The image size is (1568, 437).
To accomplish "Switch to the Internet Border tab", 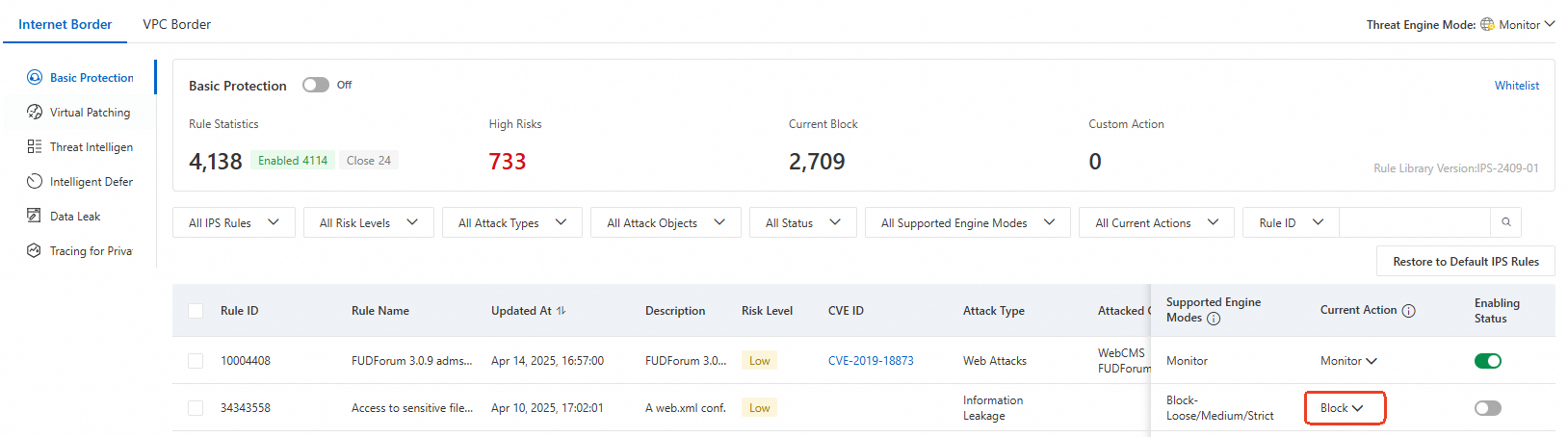I will [65, 24].
